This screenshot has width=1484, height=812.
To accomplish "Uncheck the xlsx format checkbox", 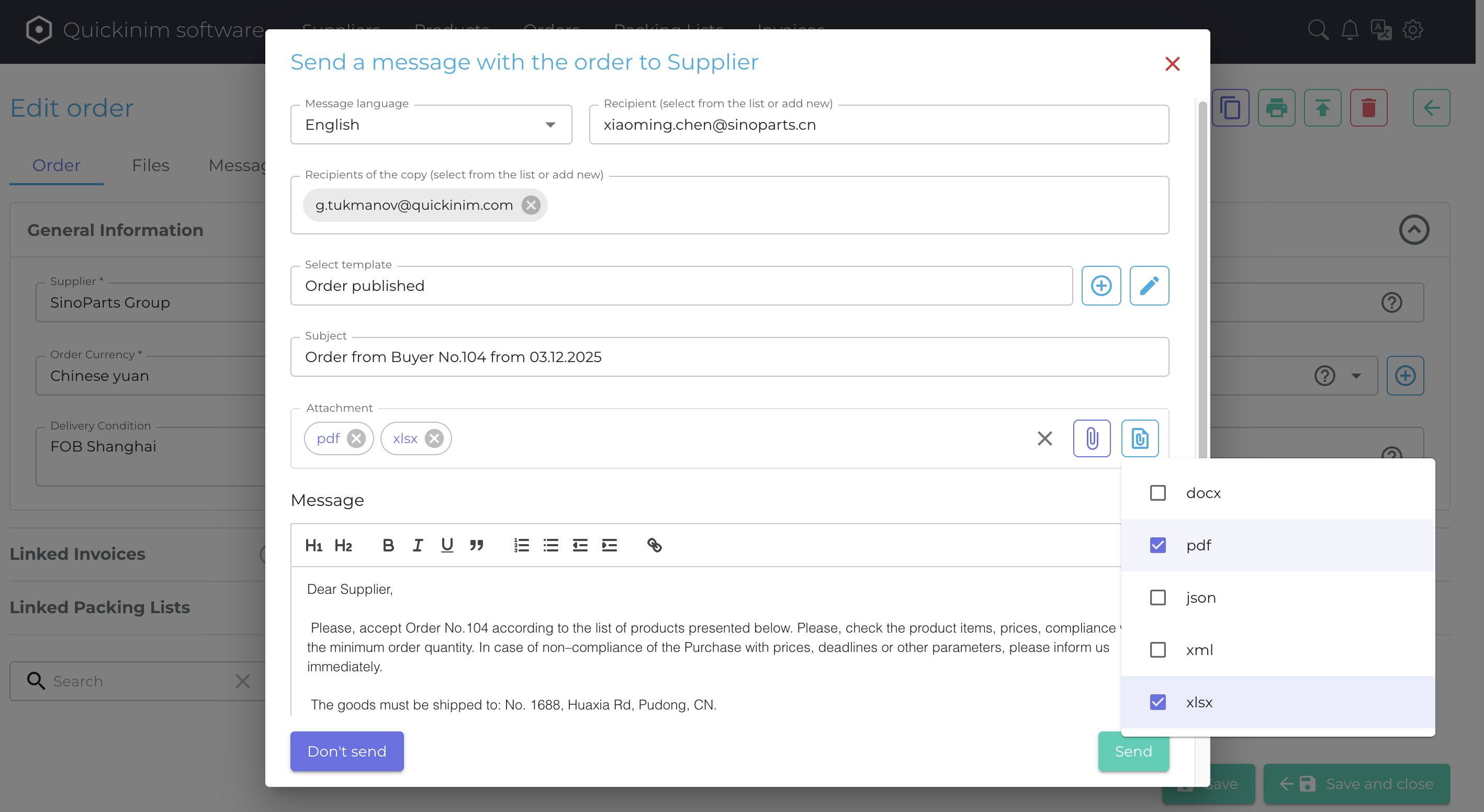I will click(x=1157, y=702).
